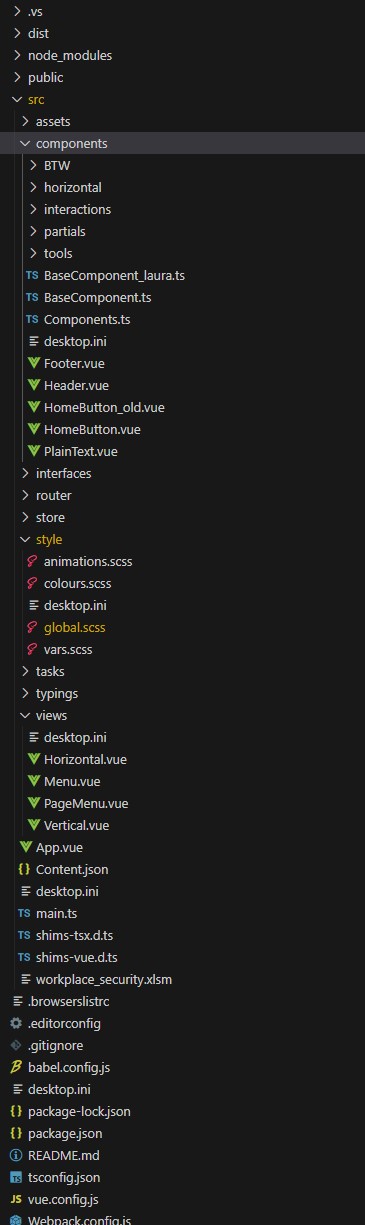Click the JS icon next to vue.config.js
Screen dimensions: 365x1225
point(16,1200)
